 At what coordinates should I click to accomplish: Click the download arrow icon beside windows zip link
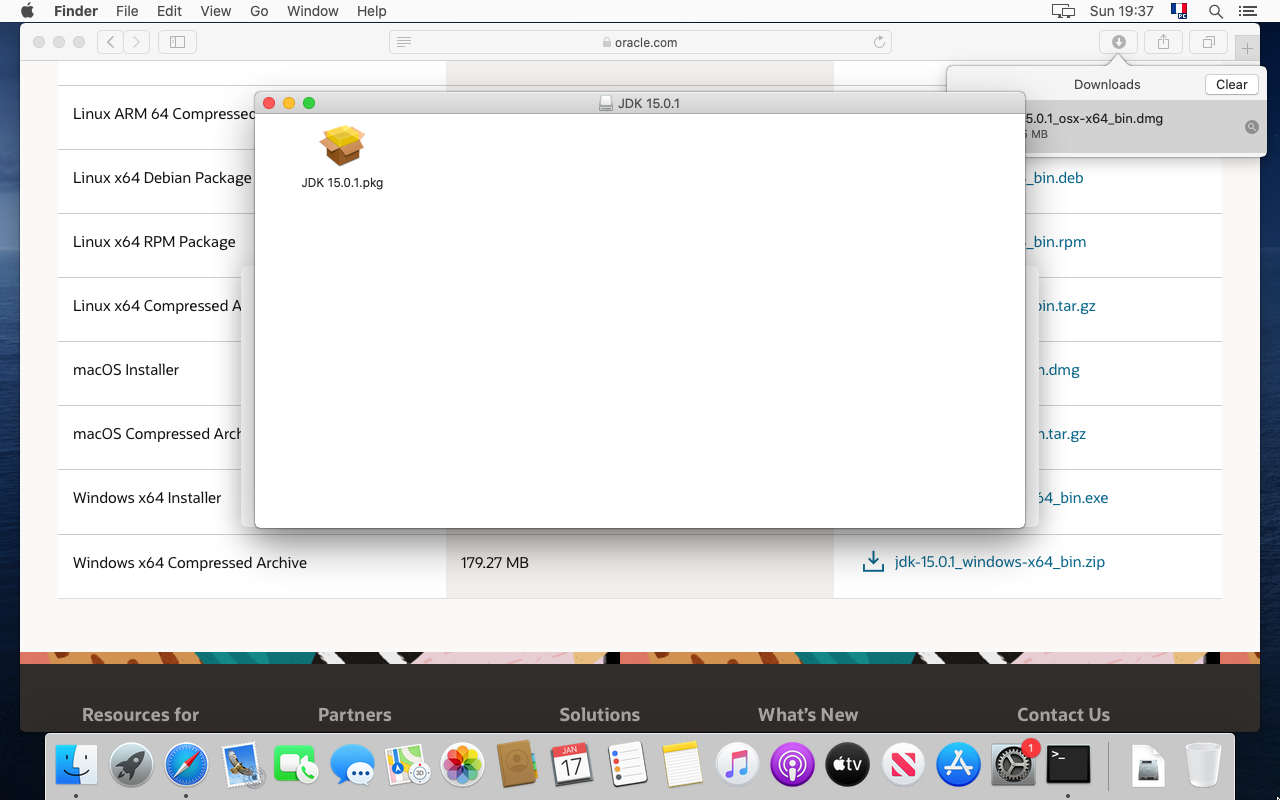[x=873, y=562]
